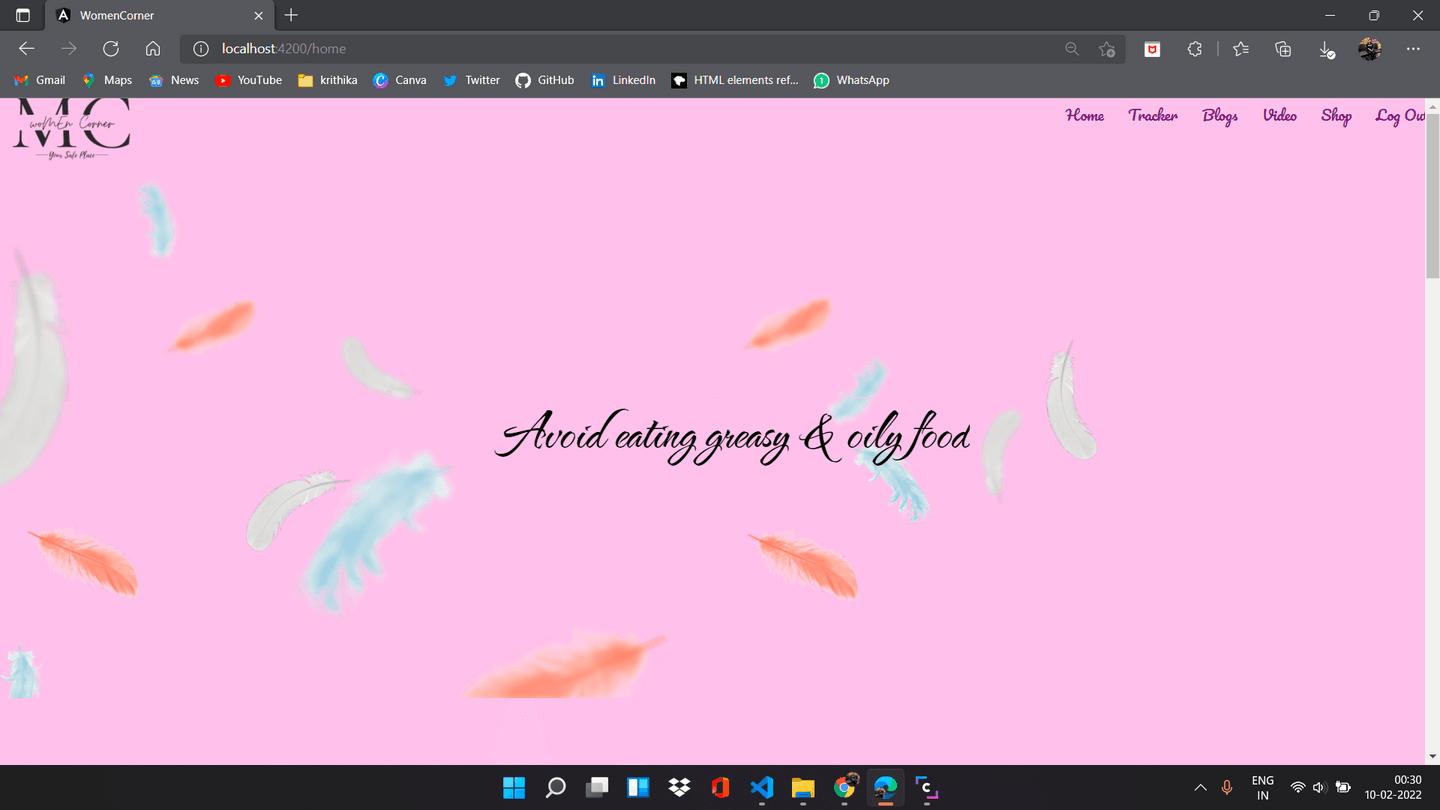Screen dimensions: 1440x810
Task: Open the LinkedIn bookmark
Action: coord(623,80)
